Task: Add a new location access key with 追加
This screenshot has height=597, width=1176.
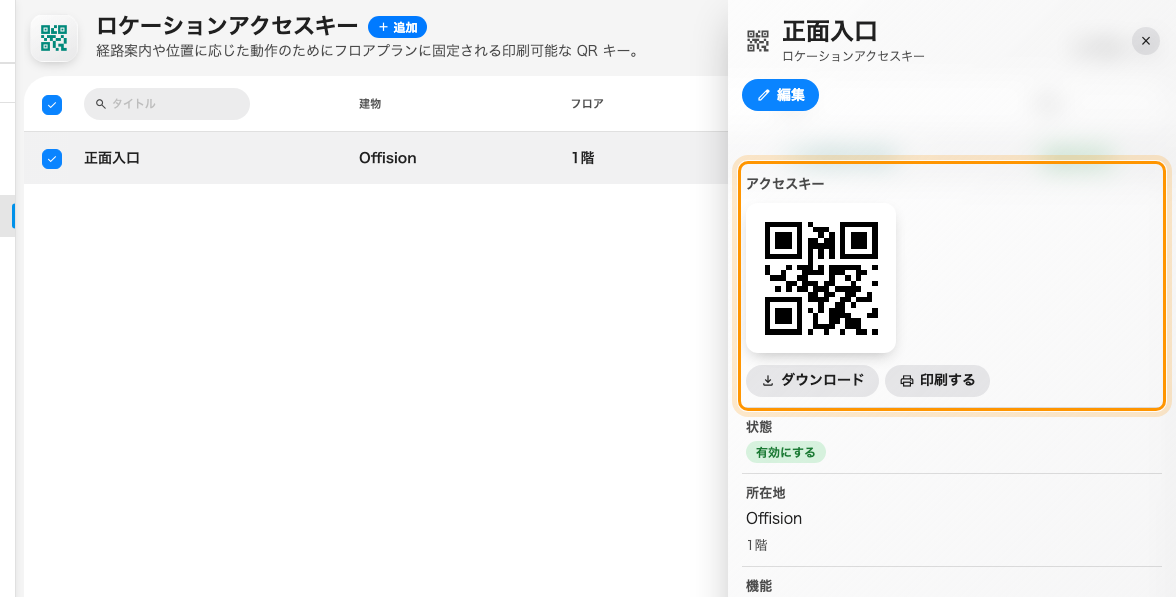Action: (398, 28)
